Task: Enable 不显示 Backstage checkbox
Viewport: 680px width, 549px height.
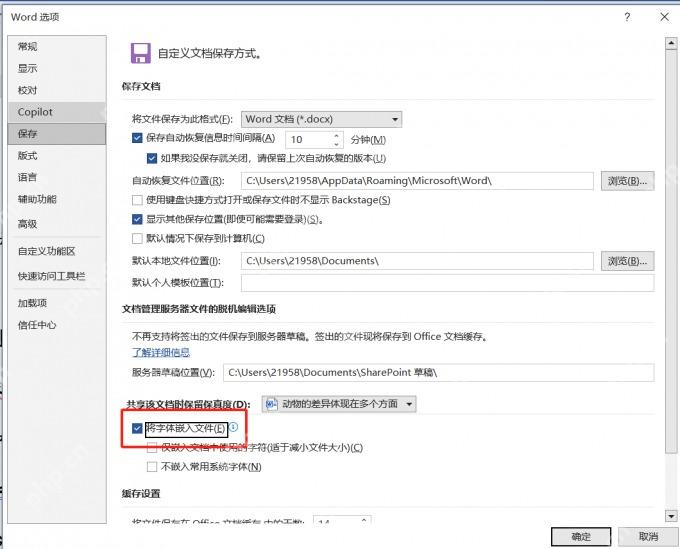Action: 137,200
